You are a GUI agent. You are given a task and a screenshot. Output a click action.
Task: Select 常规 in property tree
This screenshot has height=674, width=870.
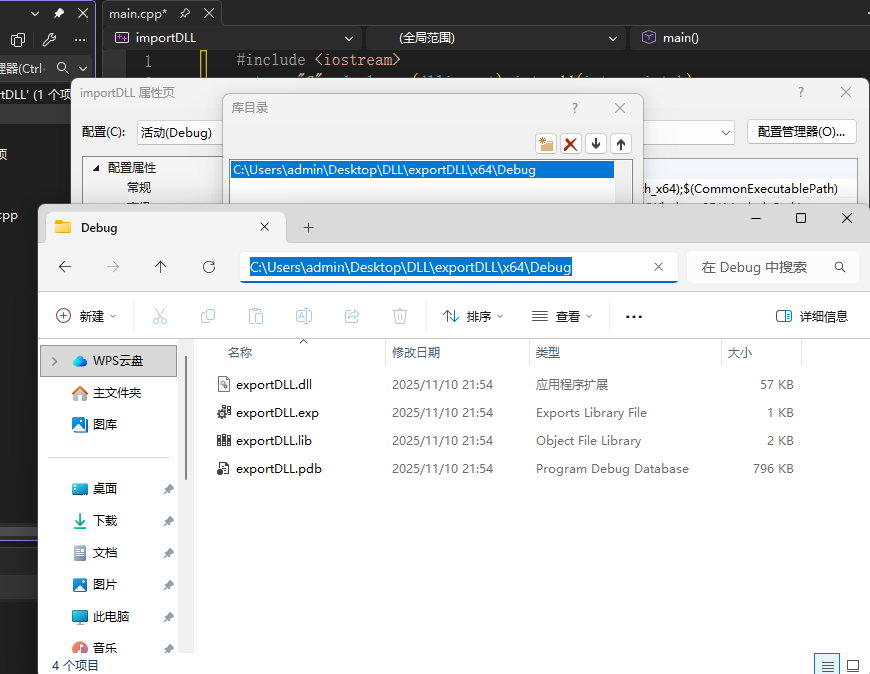139,187
